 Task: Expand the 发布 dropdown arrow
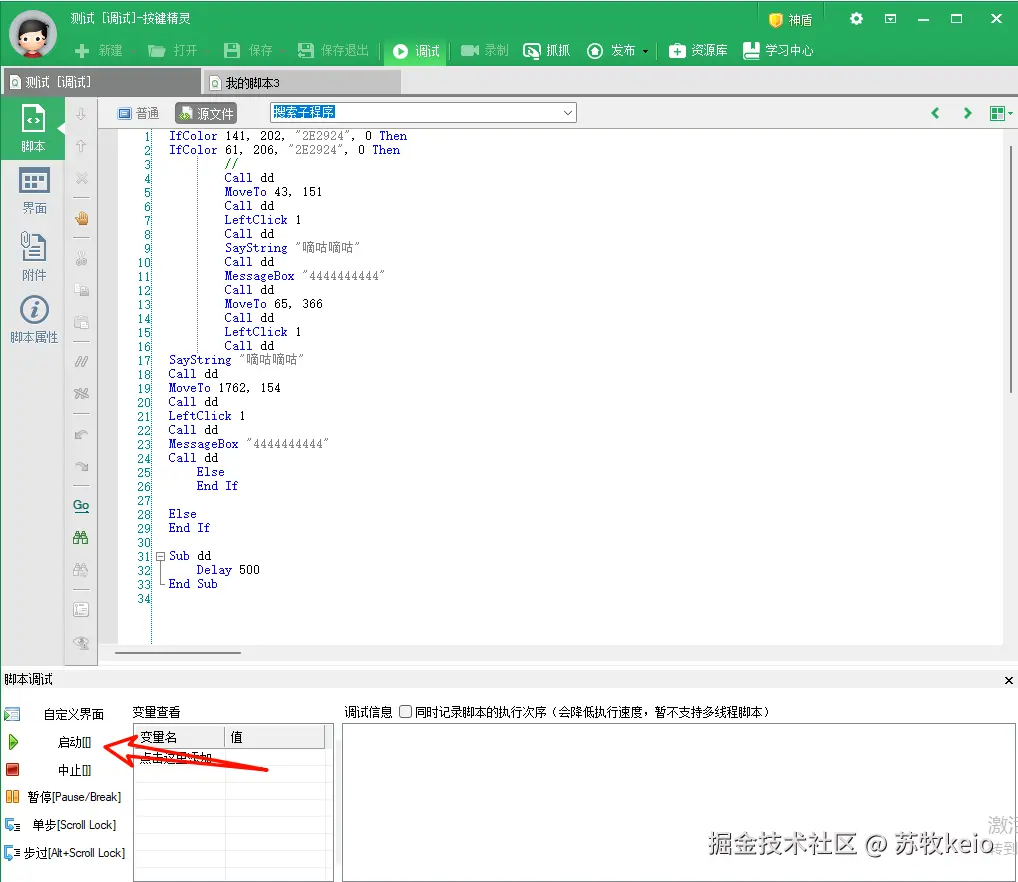click(x=645, y=51)
